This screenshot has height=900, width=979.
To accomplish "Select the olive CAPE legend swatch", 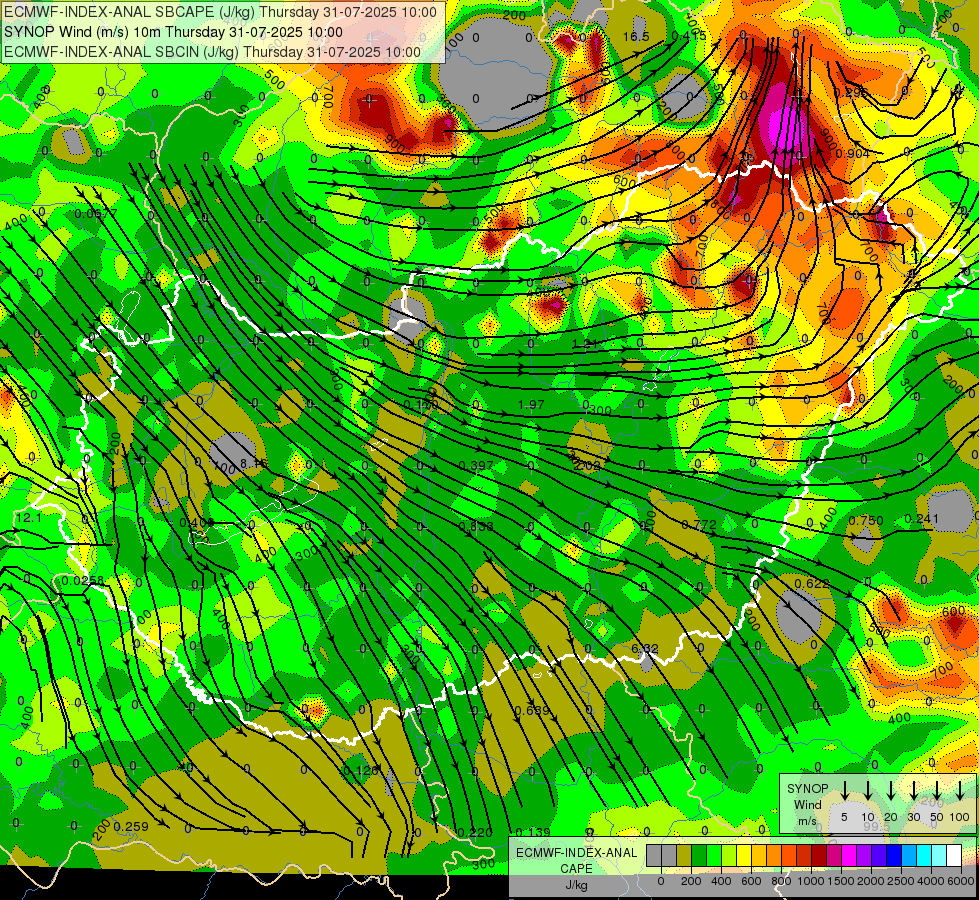I will pyautogui.click(x=684, y=856).
